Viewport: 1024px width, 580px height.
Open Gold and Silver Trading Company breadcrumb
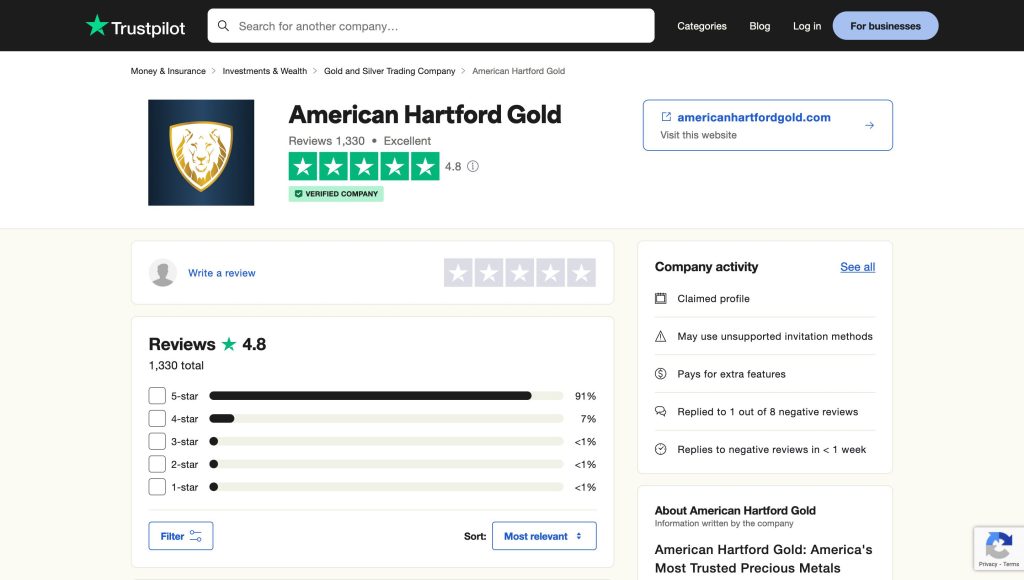pyautogui.click(x=389, y=71)
